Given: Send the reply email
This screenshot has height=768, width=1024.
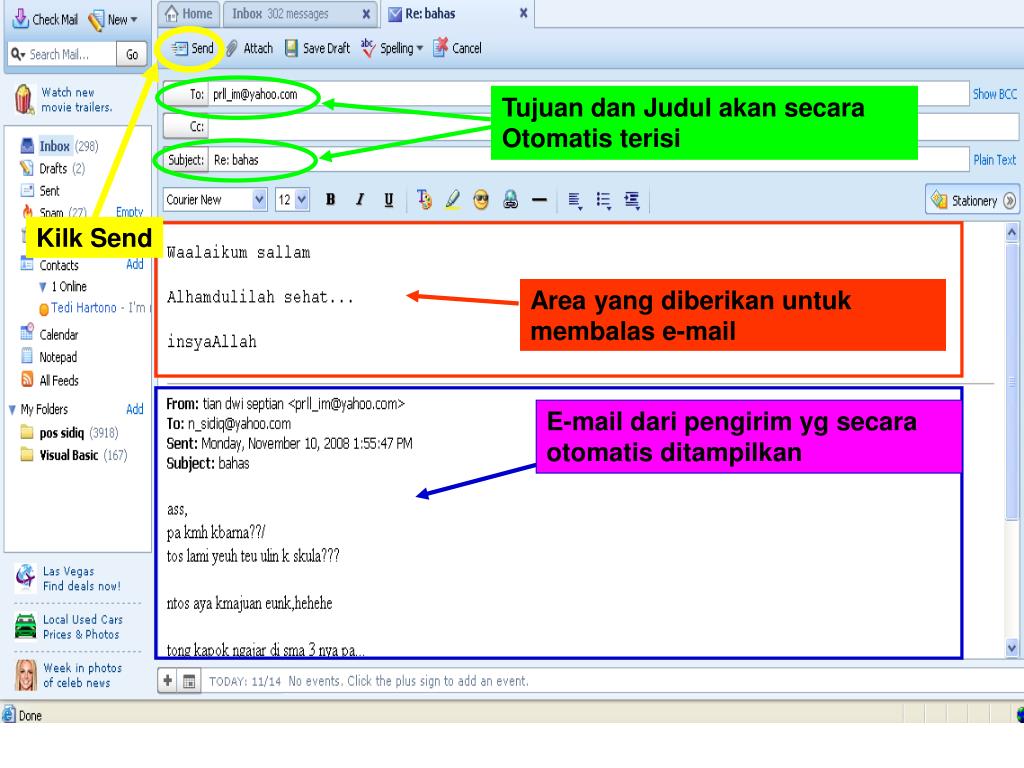Looking at the screenshot, I should [x=193, y=48].
